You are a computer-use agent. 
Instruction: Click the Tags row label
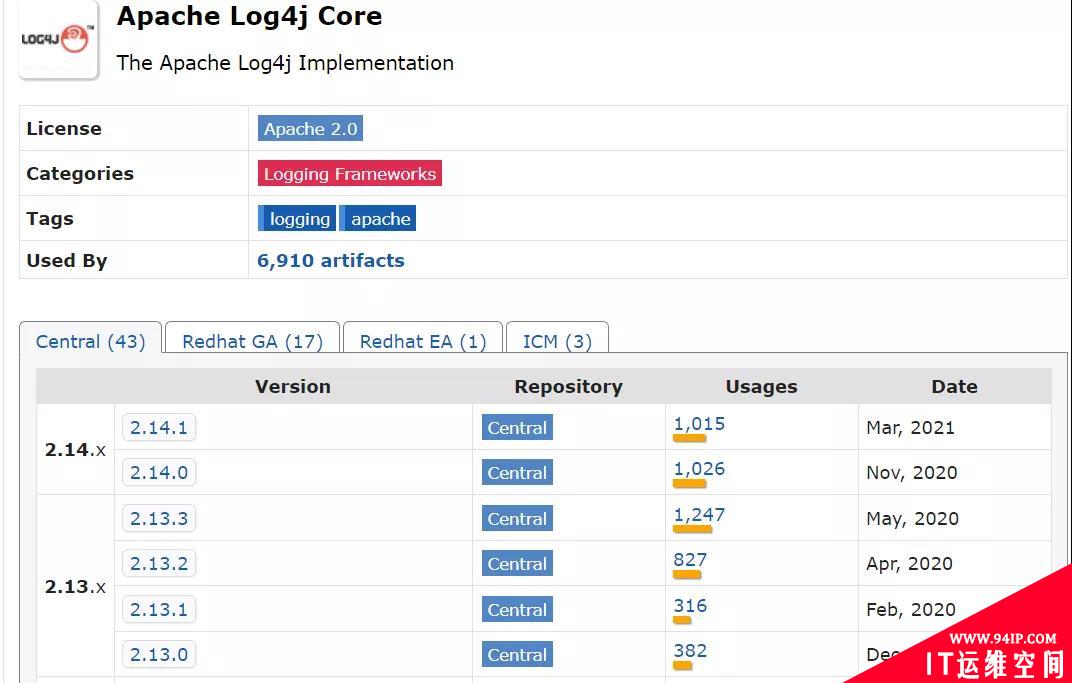pyautogui.click(x=49, y=219)
